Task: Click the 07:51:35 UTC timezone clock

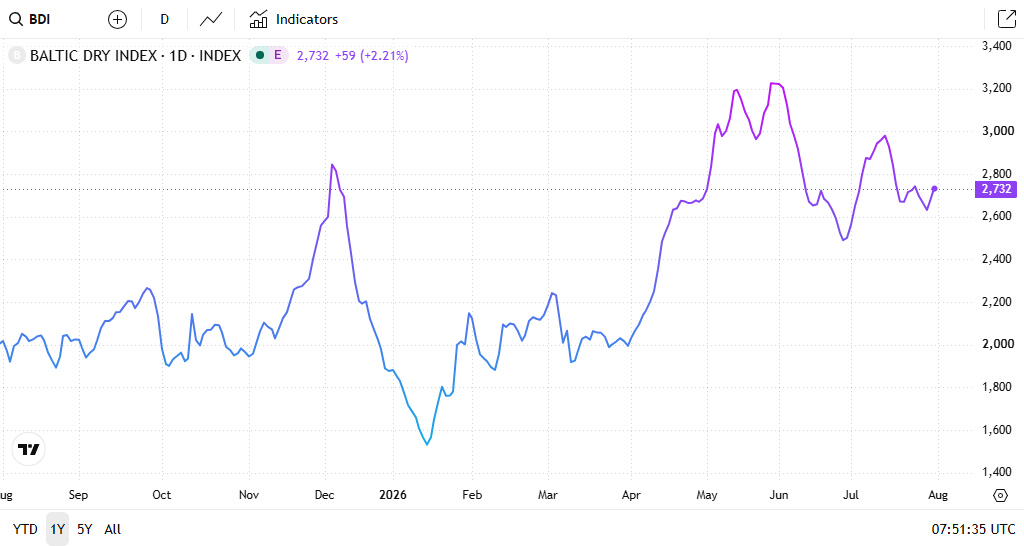Action: click(973, 529)
